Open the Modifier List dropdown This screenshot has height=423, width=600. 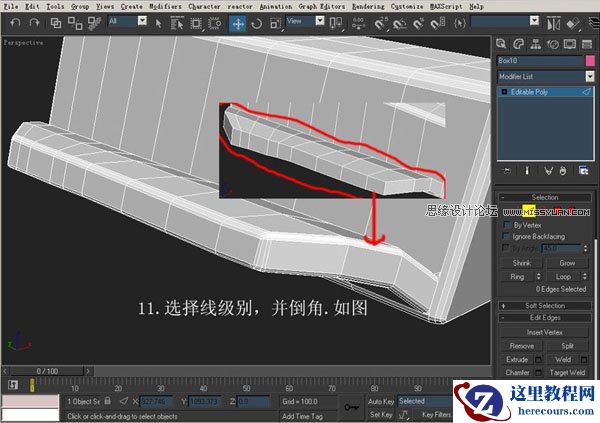(x=546, y=77)
